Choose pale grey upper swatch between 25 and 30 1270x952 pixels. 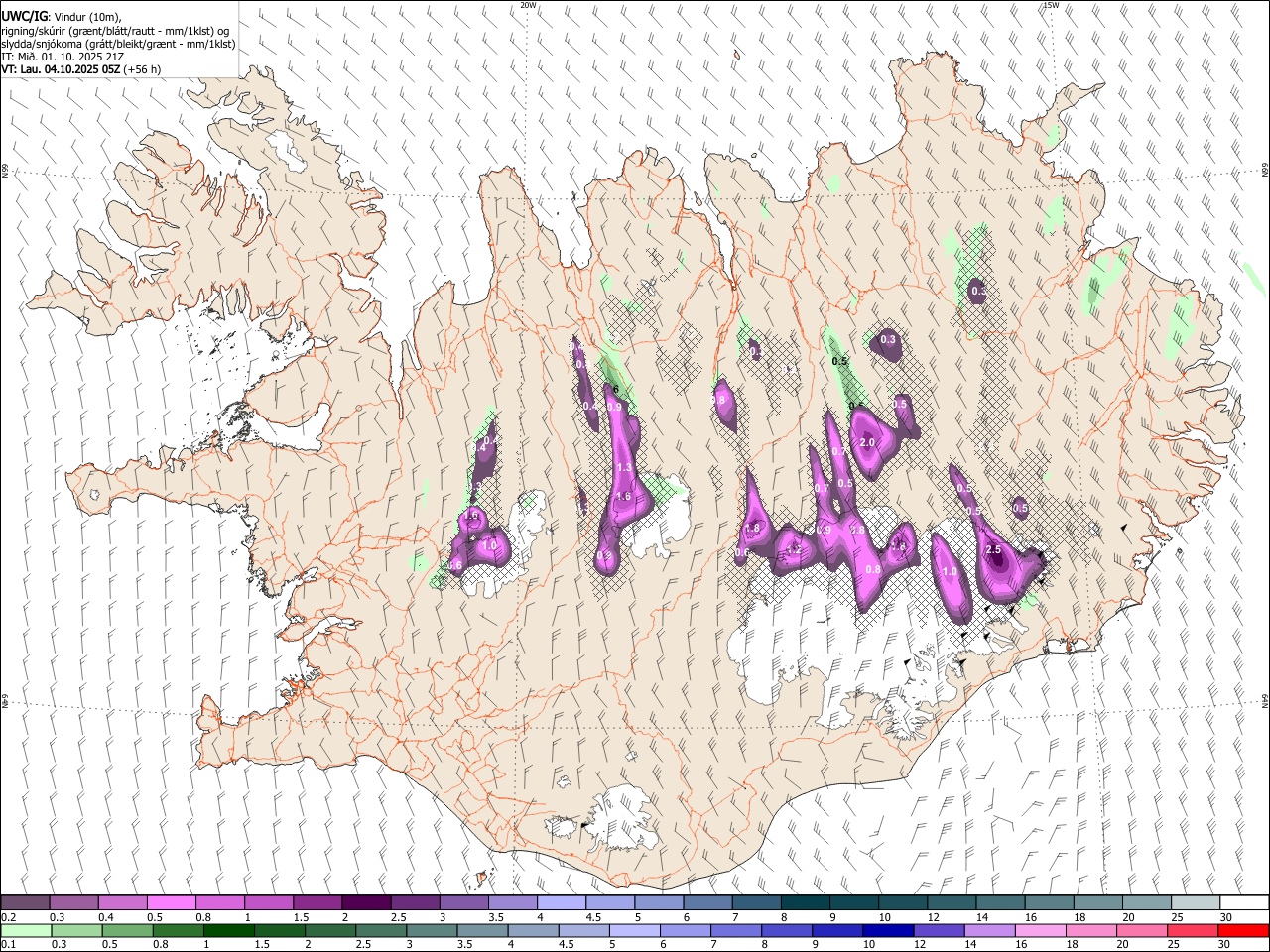tap(1195, 902)
